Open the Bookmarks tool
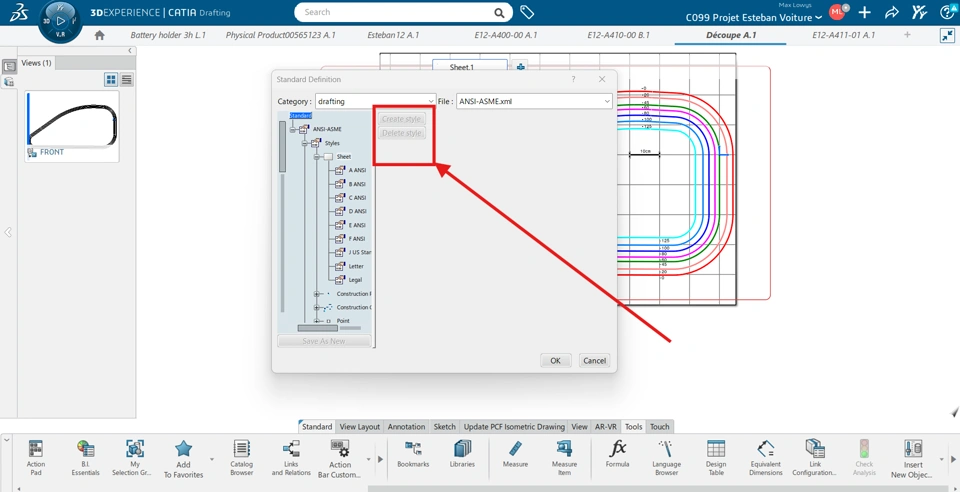This screenshot has width=960, height=492. click(x=413, y=454)
